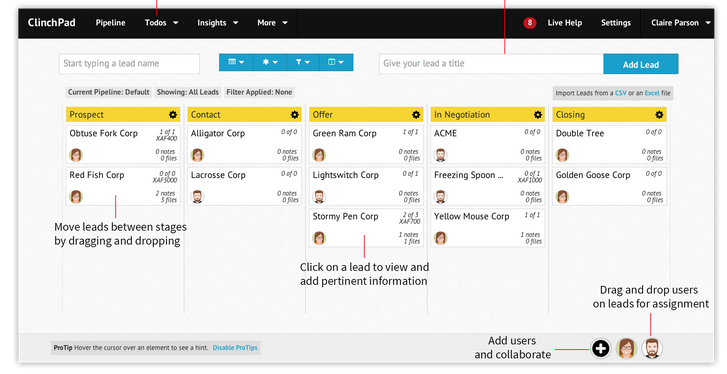Open the Red Fish Corp lead
727x374 pixels.
tap(123, 186)
